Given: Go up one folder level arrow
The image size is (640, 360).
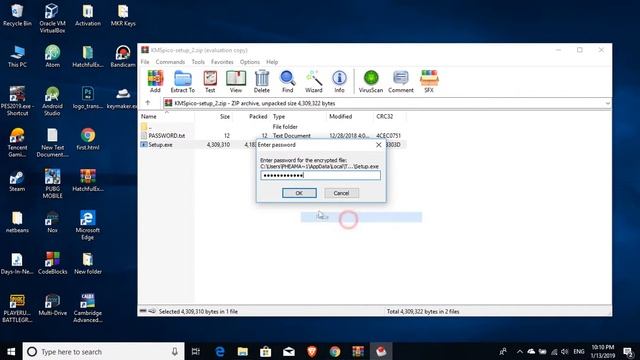Looking at the screenshot, I should [148, 103].
